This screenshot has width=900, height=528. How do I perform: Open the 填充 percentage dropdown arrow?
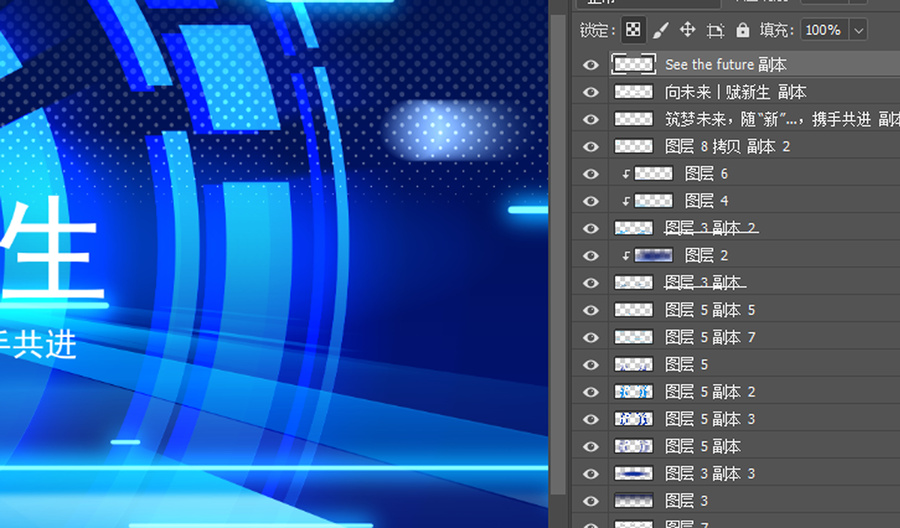pos(859,30)
